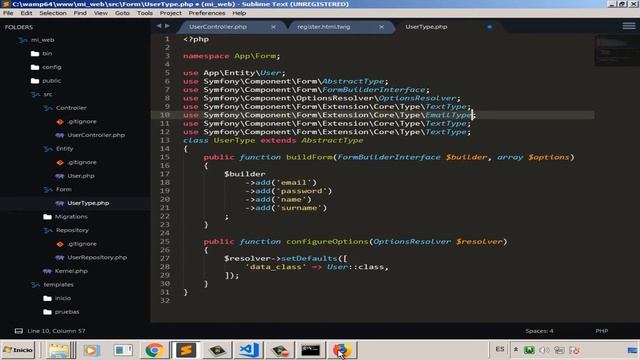Switch to the UserController.php tab

[x=218, y=27]
